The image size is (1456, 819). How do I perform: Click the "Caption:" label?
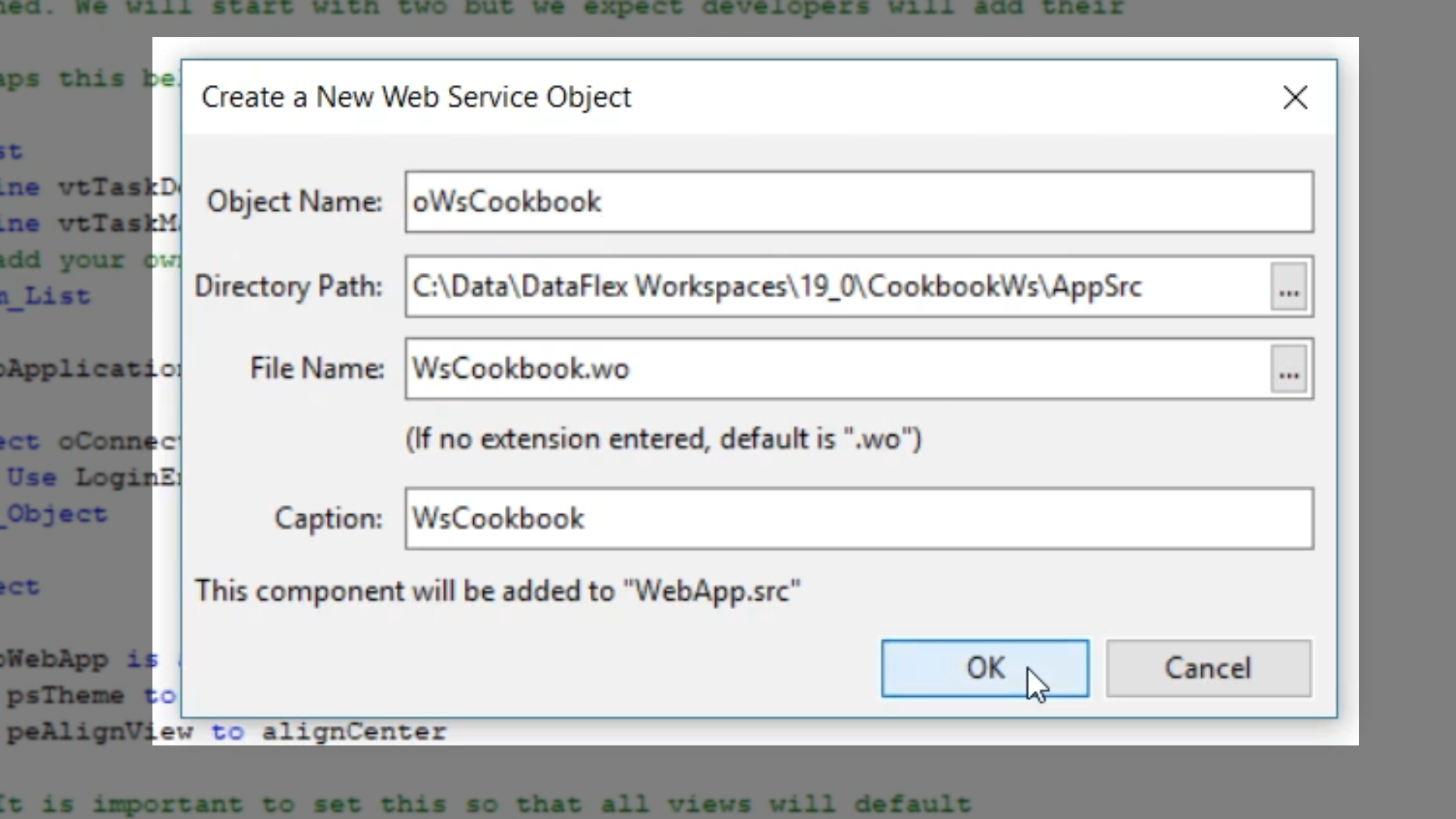328,519
